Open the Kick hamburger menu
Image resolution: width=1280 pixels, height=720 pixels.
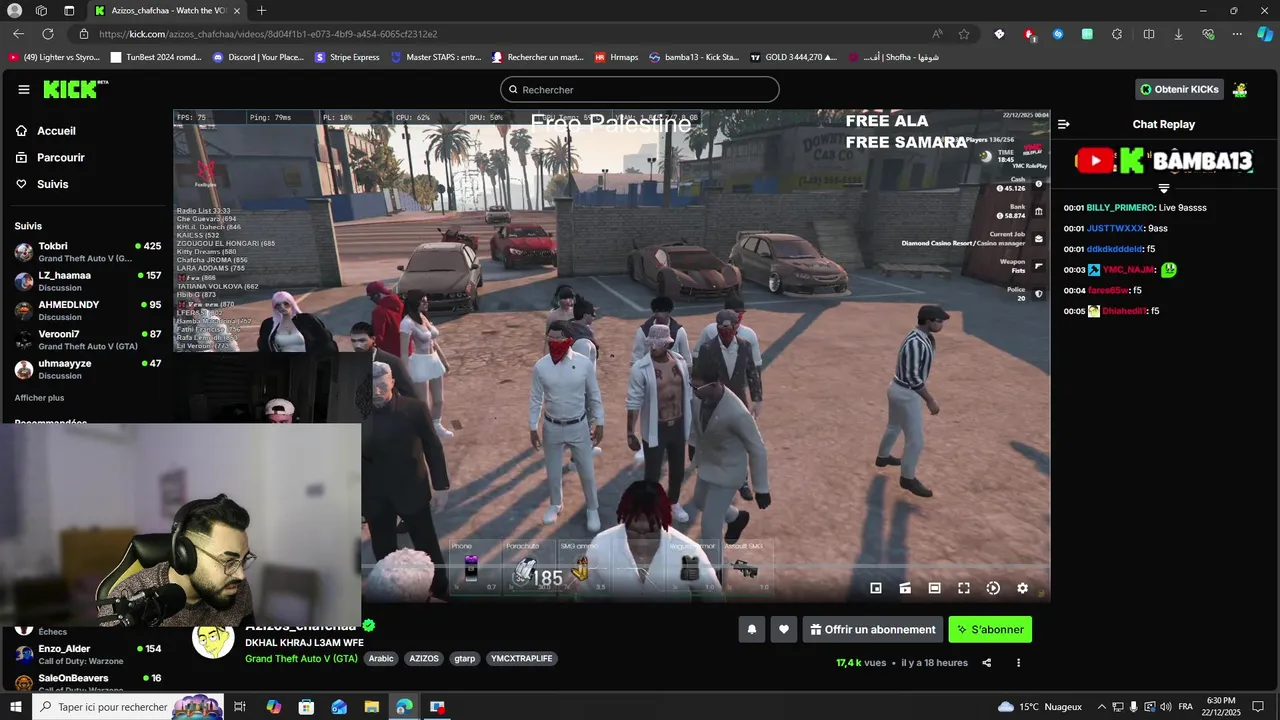(24, 89)
